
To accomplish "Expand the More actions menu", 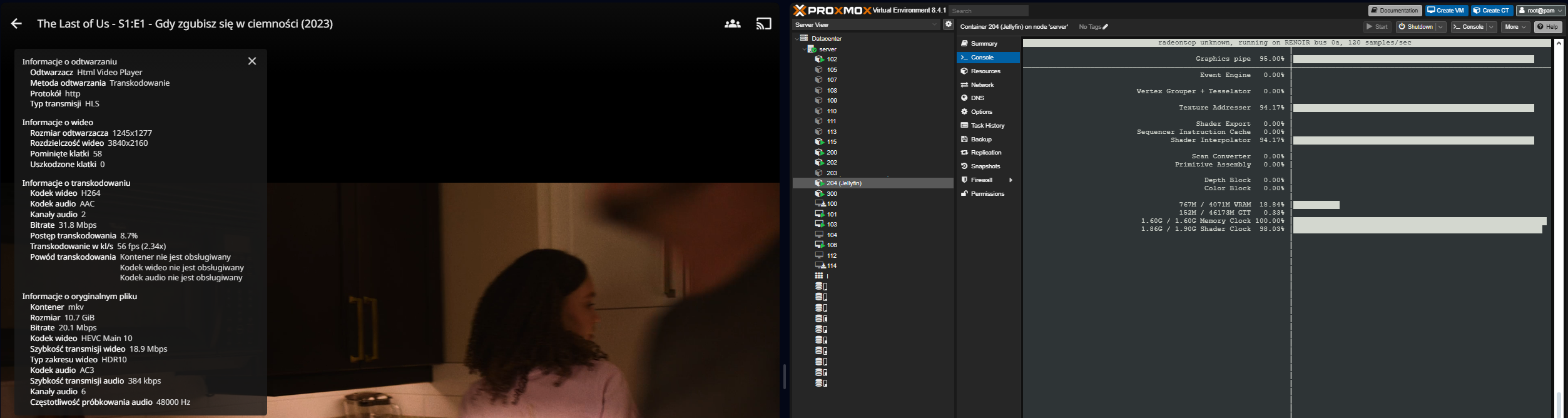I will point(1515,27).
